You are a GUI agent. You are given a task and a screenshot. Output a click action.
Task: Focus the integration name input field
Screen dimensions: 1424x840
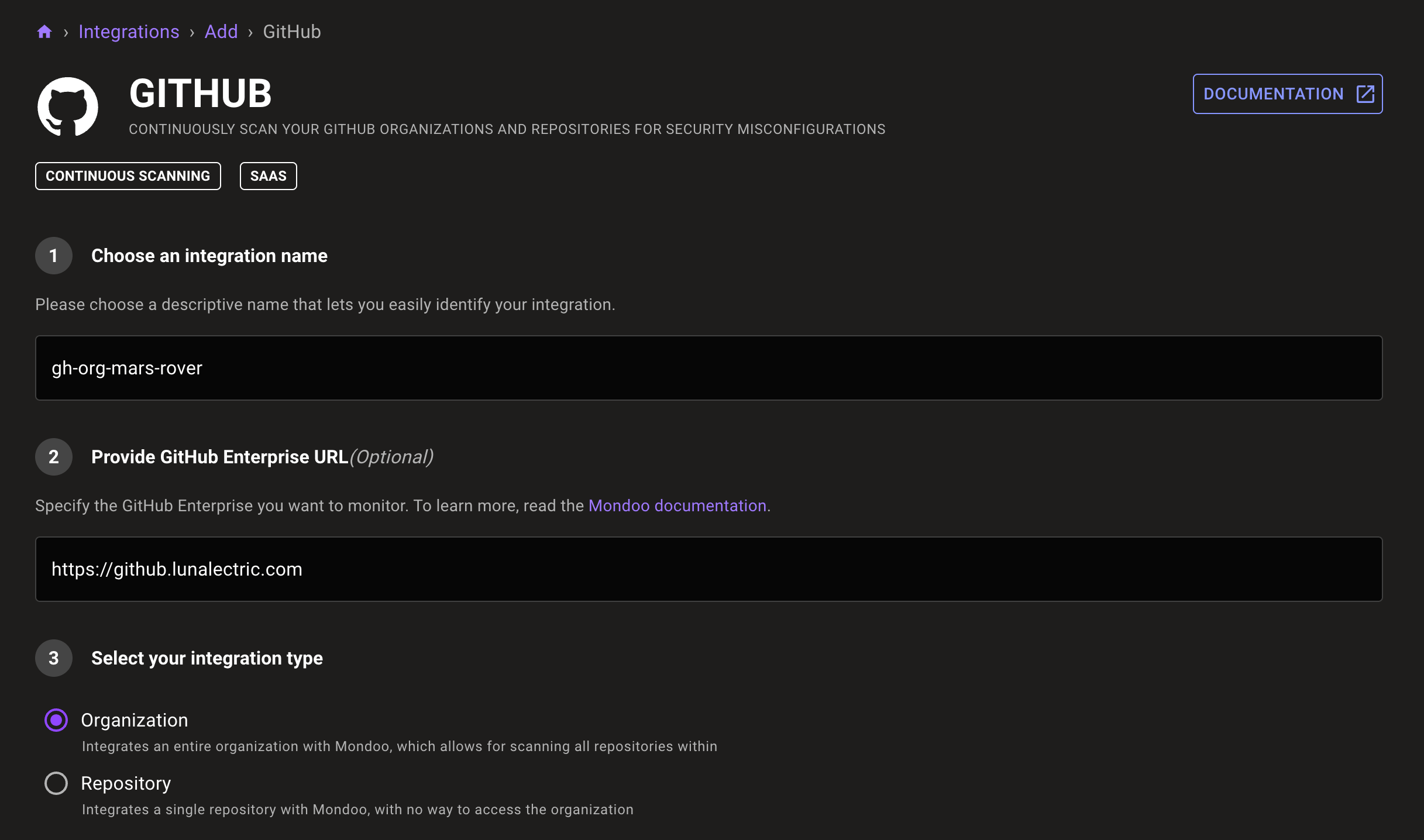point(708,368)
